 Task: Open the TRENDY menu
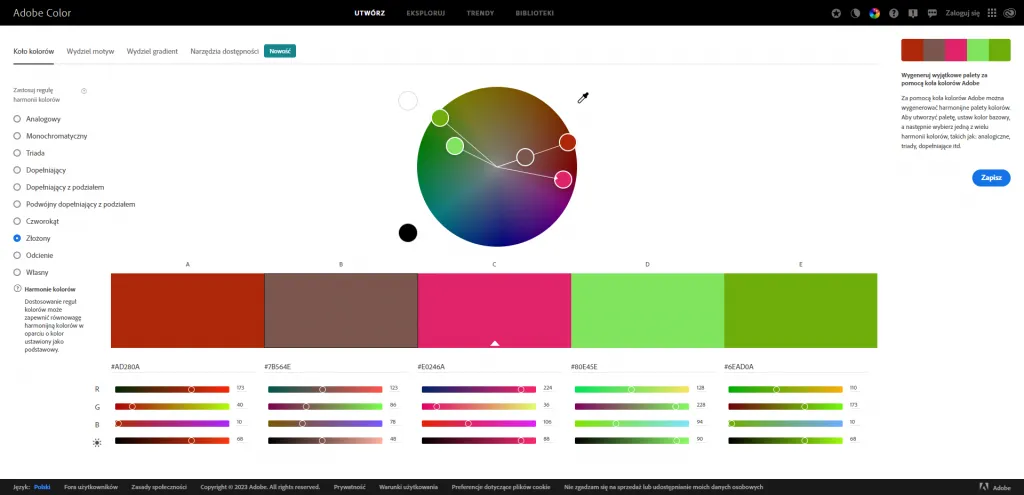pyautogui.click(x=480, y=13)
